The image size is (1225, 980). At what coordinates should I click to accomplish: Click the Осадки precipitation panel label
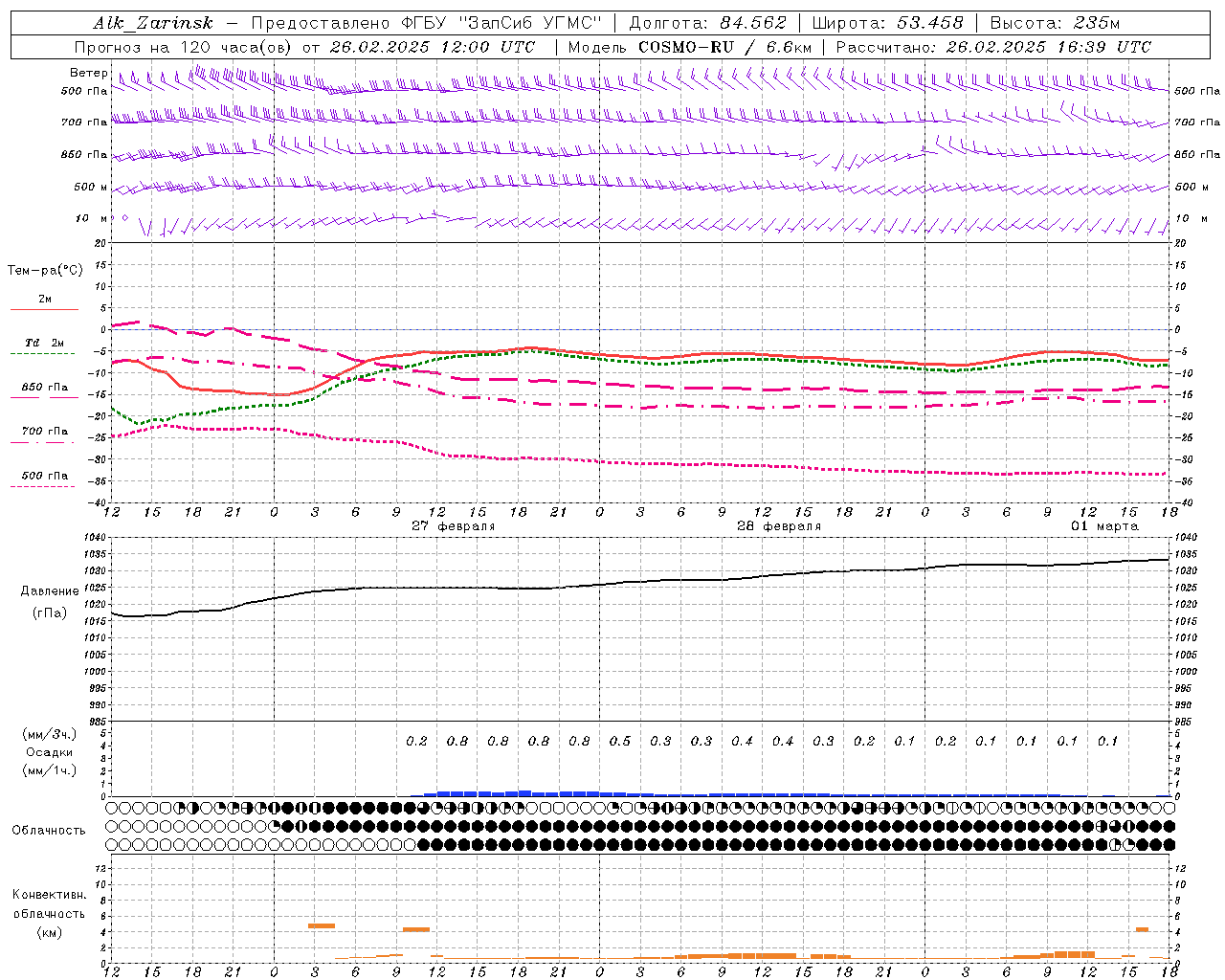(x=50, y=752)
